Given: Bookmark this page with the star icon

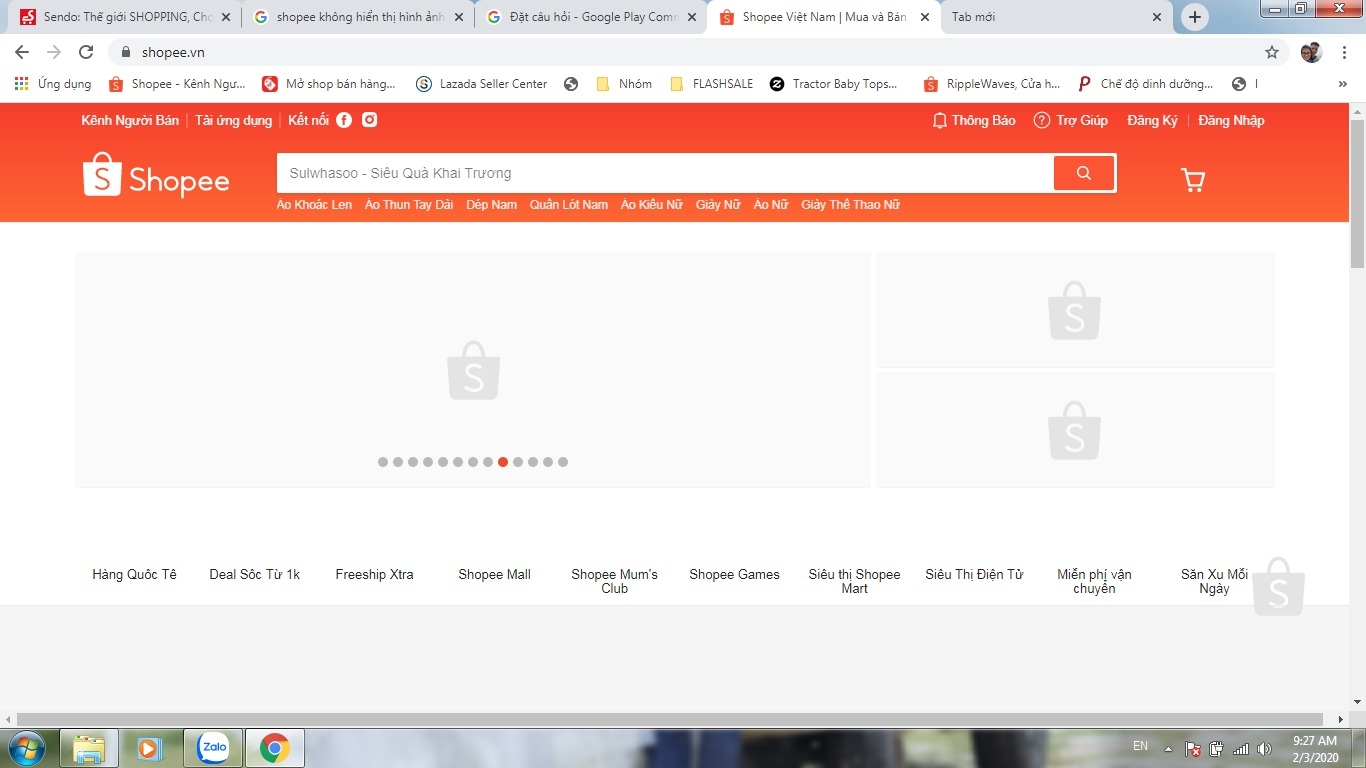Looking at the screenshot, I should point(1272,52).
